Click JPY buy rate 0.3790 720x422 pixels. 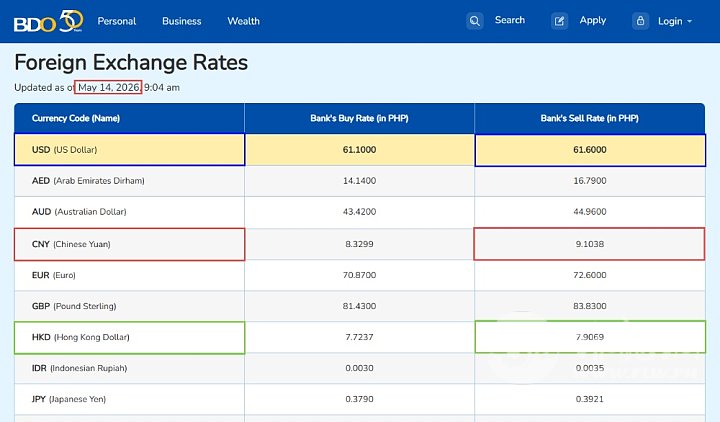tap(359, 399)
